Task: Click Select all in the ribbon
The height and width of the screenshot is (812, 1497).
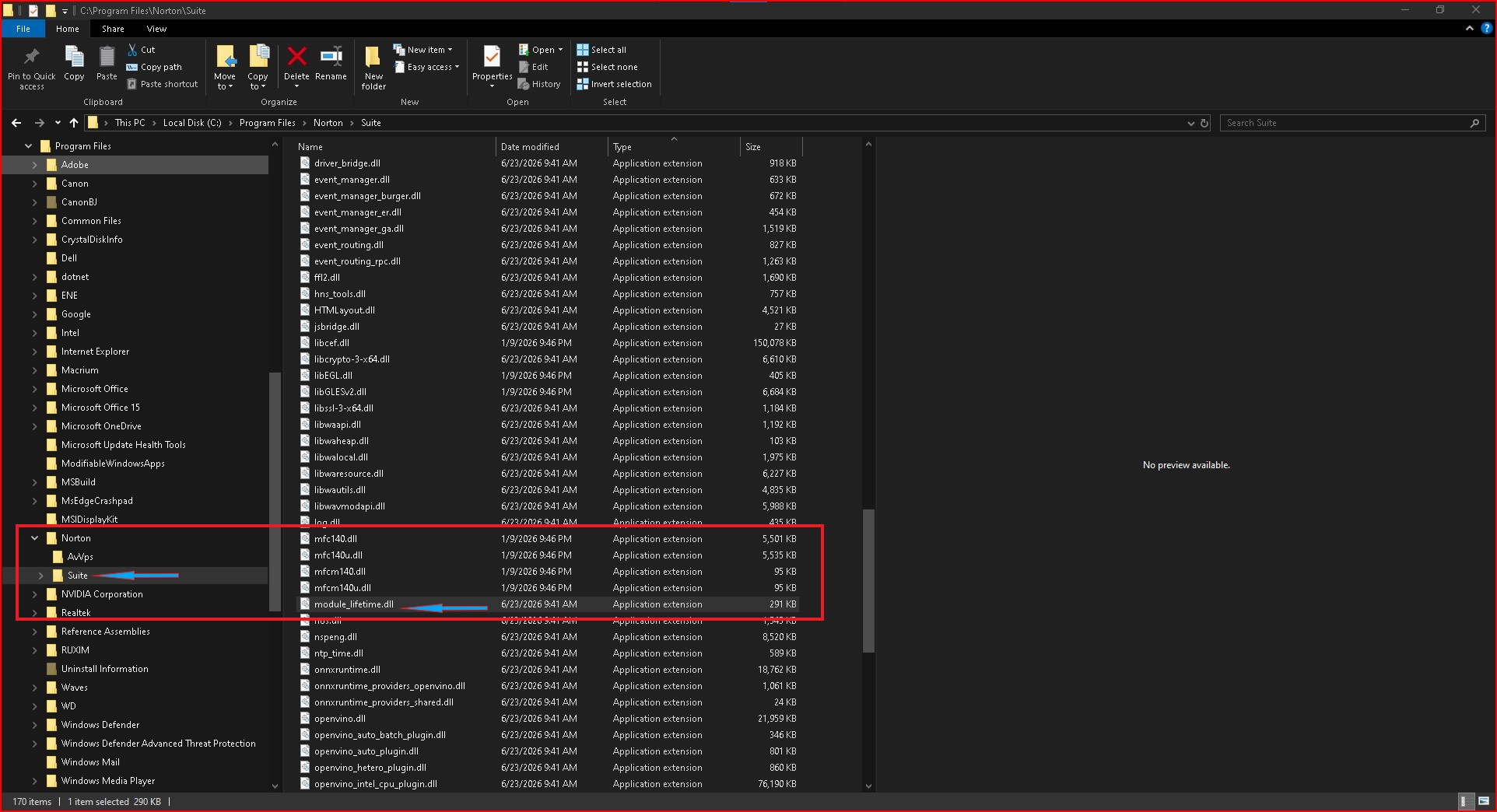Action: click(601, 50)
